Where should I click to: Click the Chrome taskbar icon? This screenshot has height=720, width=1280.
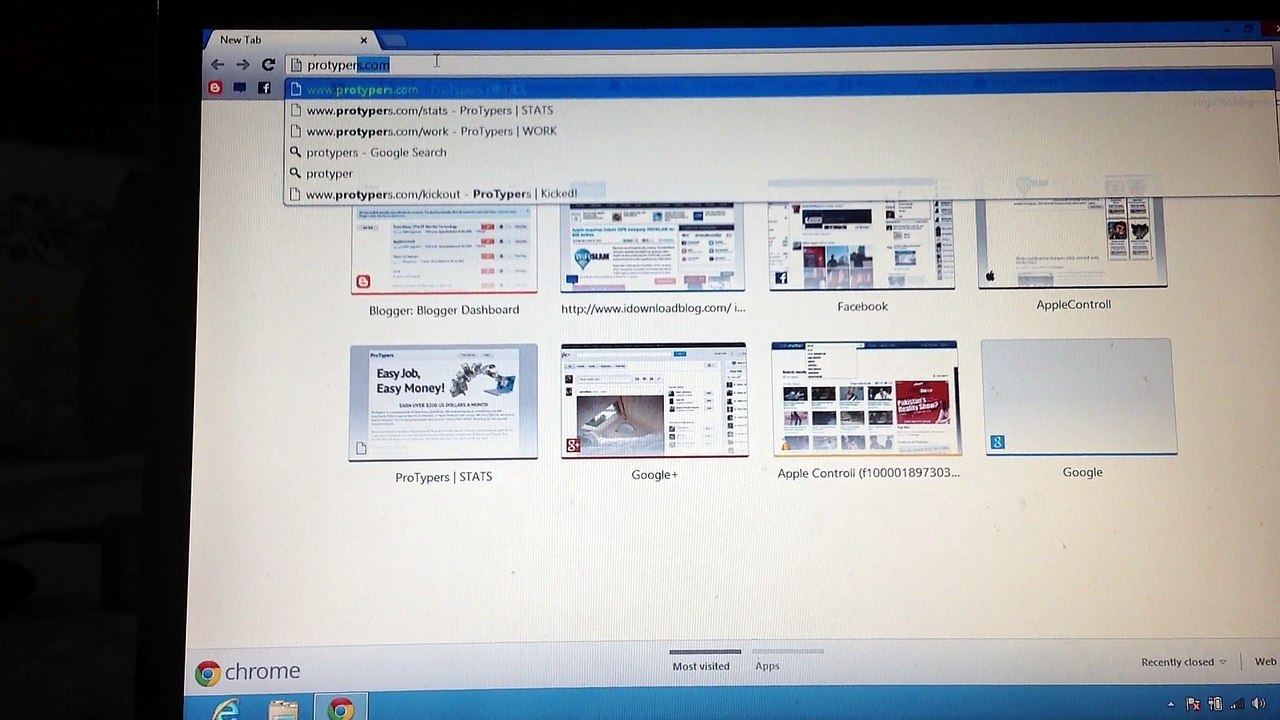click(x=341, y=708)
